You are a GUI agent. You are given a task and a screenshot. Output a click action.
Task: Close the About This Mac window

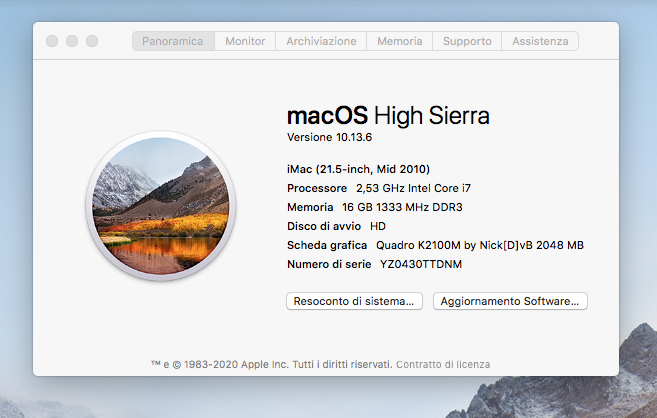[x=52, y=41]
